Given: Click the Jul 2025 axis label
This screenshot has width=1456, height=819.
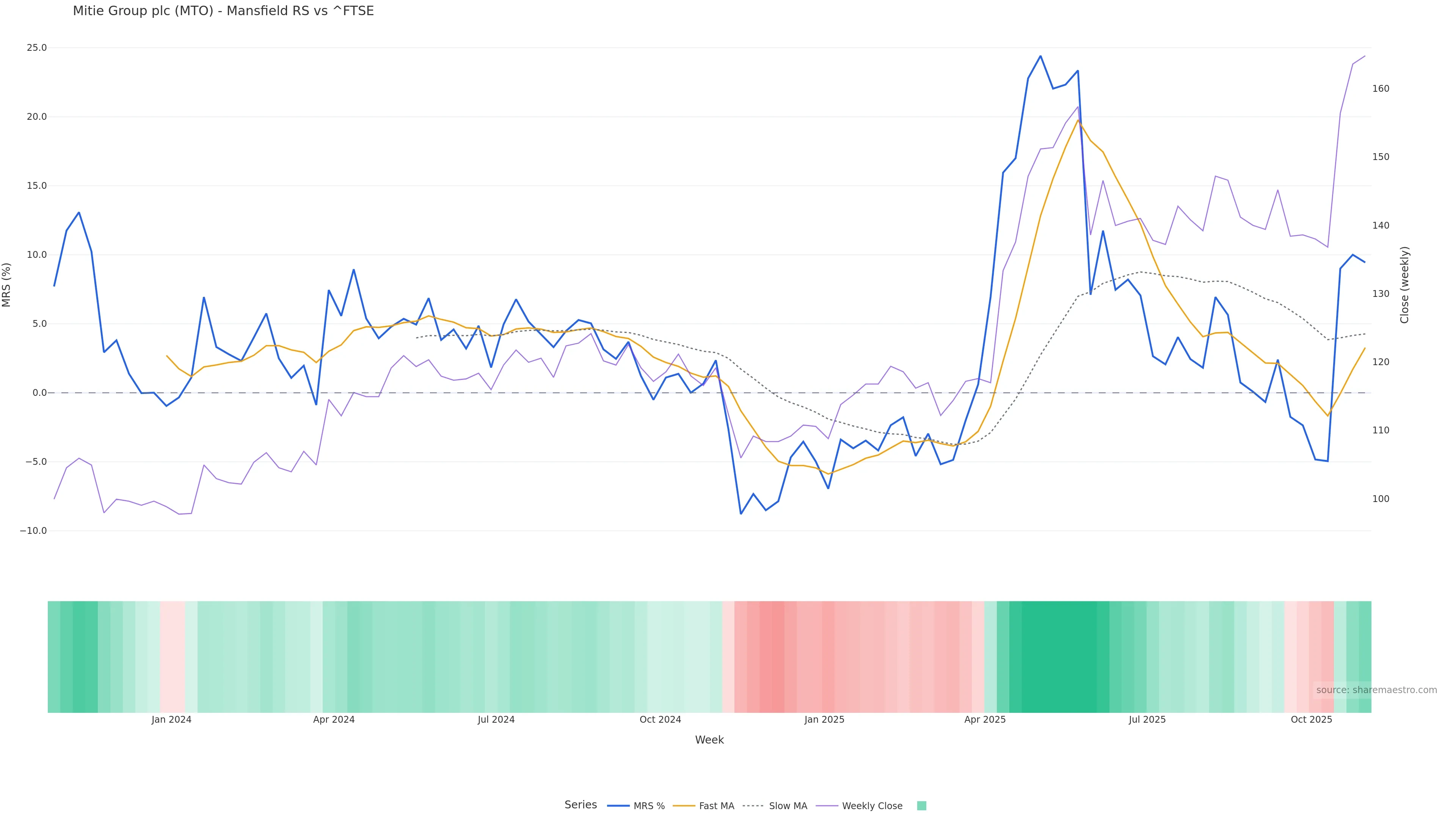Looking at the screenshot, I should pyautogui.click(x=1147, y=720).
